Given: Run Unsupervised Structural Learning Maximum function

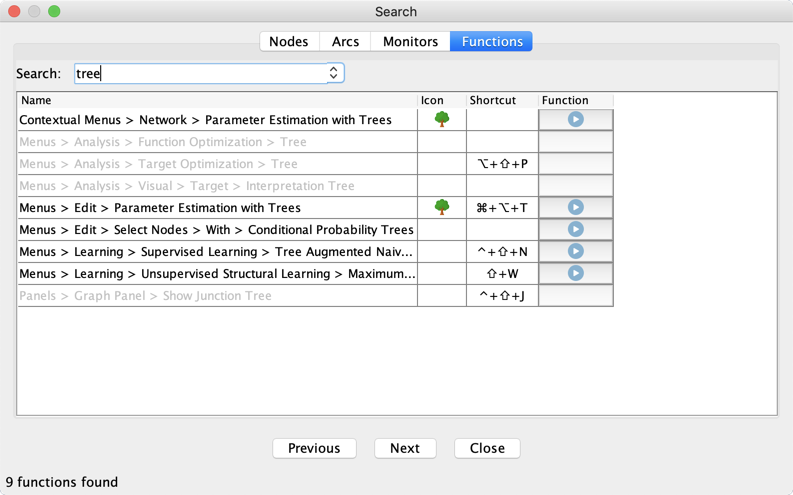Looking at the screenshot, I should click(576, 274).
